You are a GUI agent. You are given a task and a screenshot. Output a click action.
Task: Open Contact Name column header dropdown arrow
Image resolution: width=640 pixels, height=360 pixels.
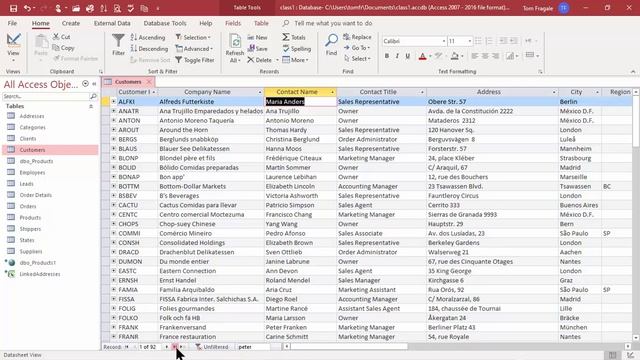(332, 92)
